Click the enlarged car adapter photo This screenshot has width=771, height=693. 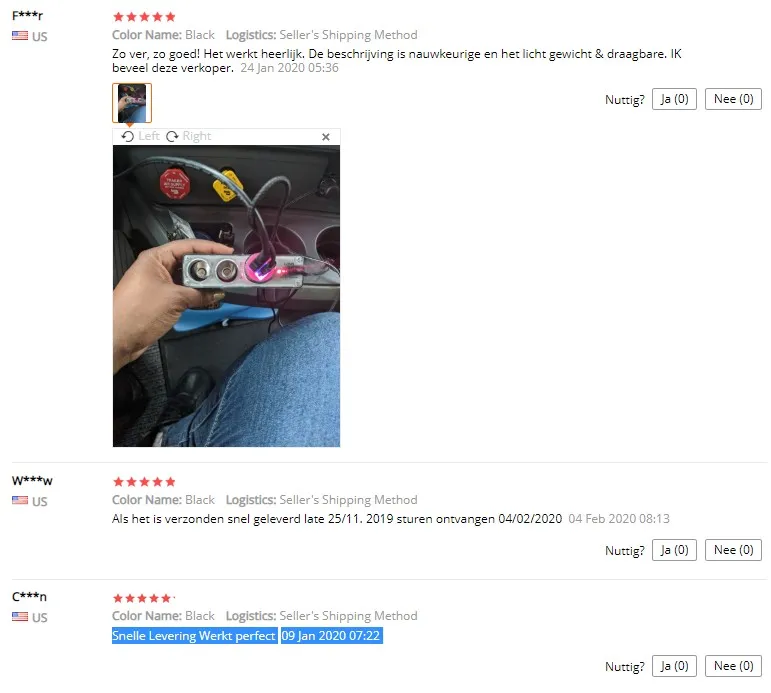point(226,296)
